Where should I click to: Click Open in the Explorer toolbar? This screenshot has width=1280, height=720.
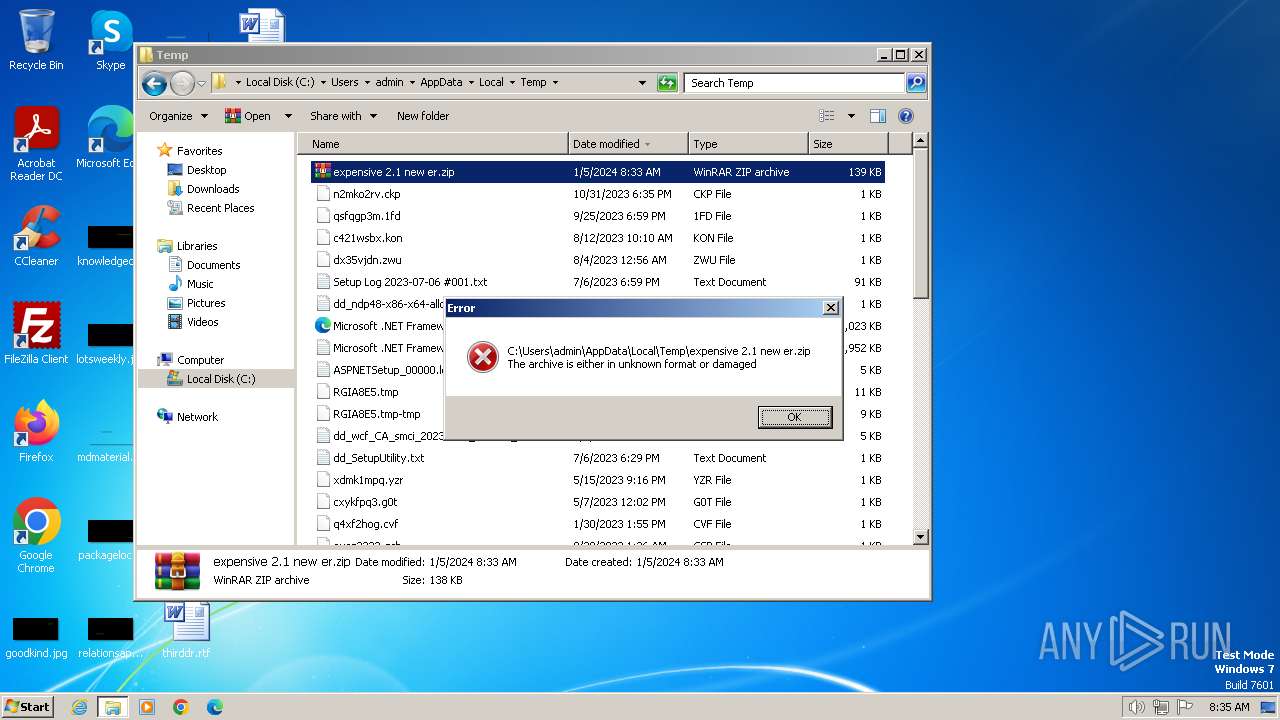tap(249, 116)
